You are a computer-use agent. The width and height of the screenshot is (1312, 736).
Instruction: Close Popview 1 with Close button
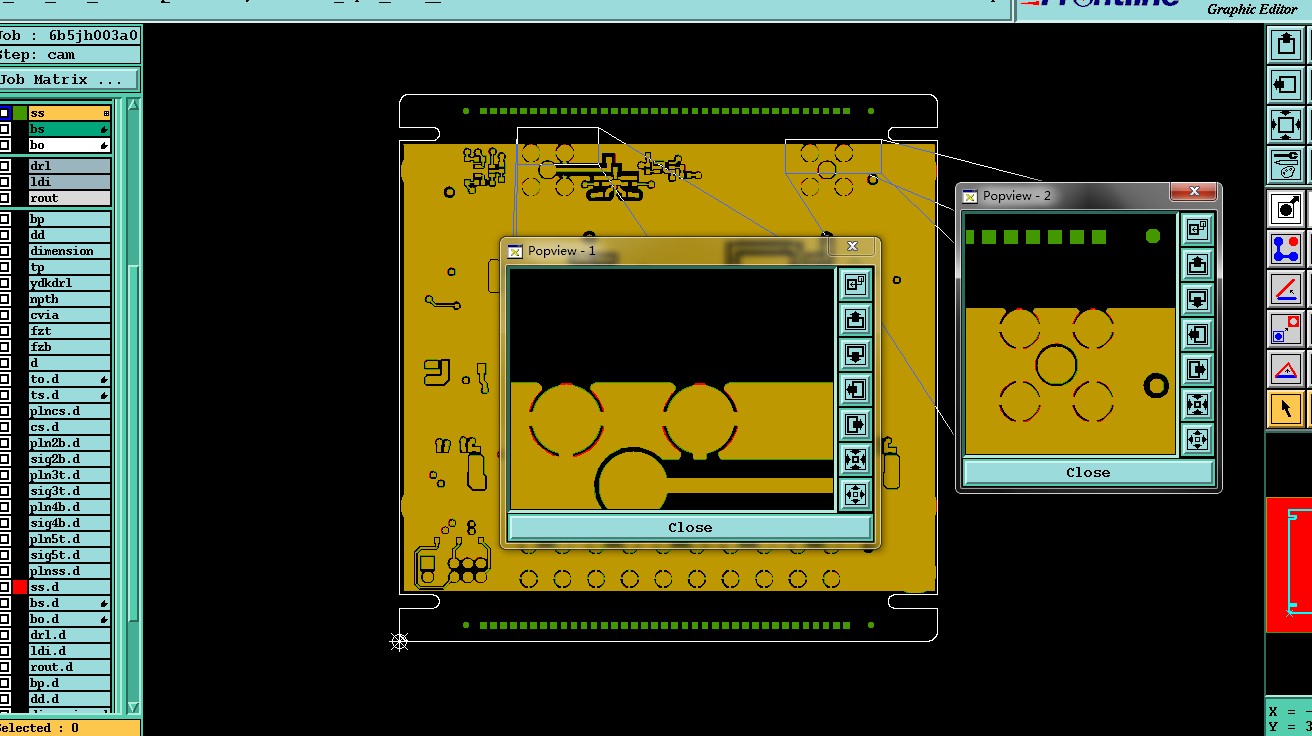[690, 527]
